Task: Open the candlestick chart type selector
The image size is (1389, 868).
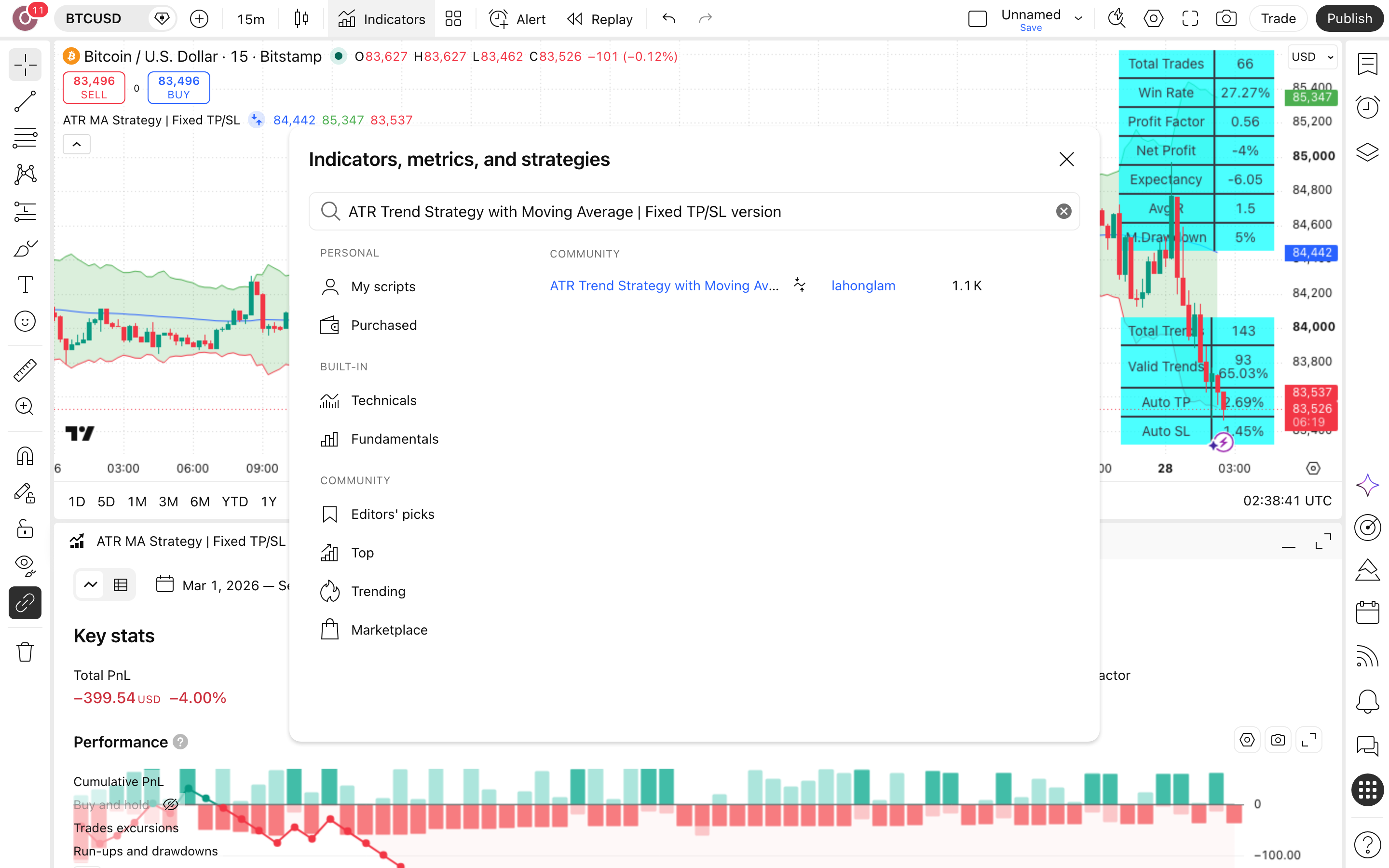Action: tap(301, 19)
